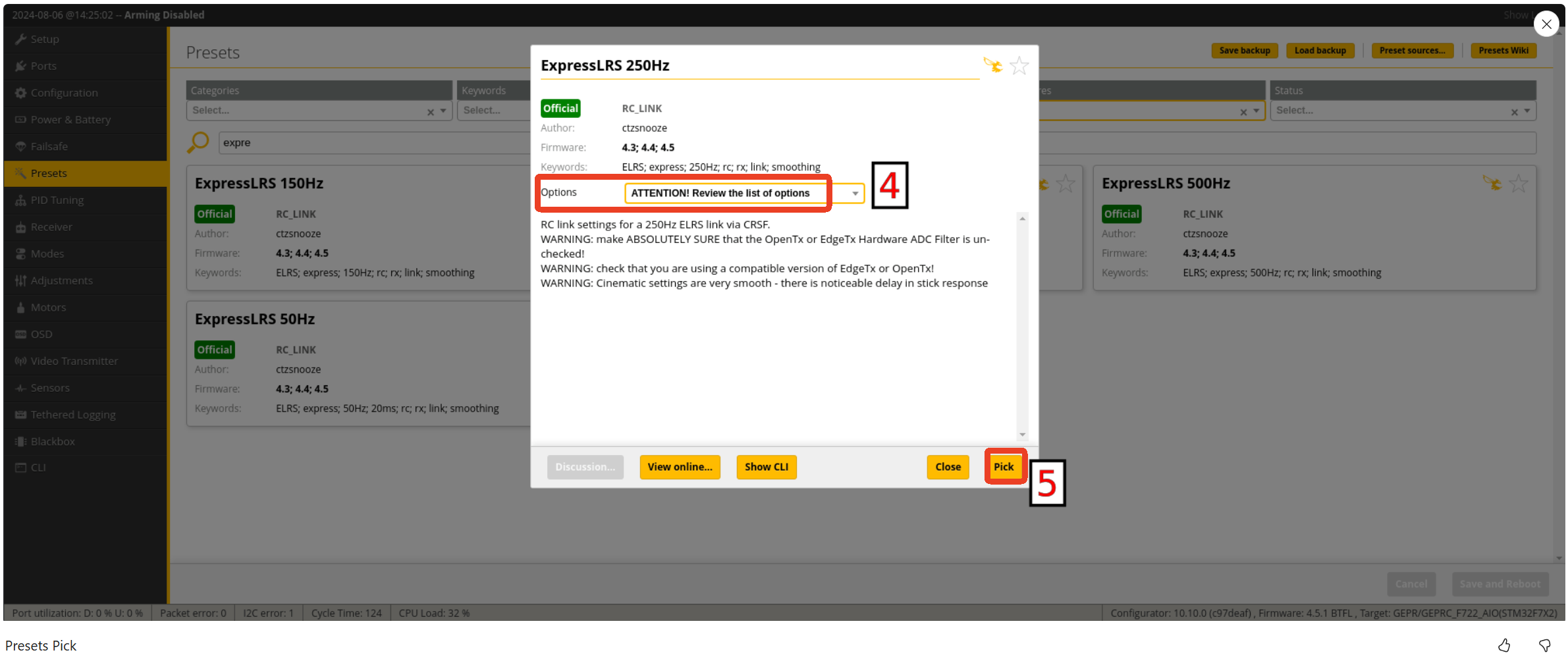Click the Tethered Logging icon
Screen dimensions: 1568x665
[20, 415]
